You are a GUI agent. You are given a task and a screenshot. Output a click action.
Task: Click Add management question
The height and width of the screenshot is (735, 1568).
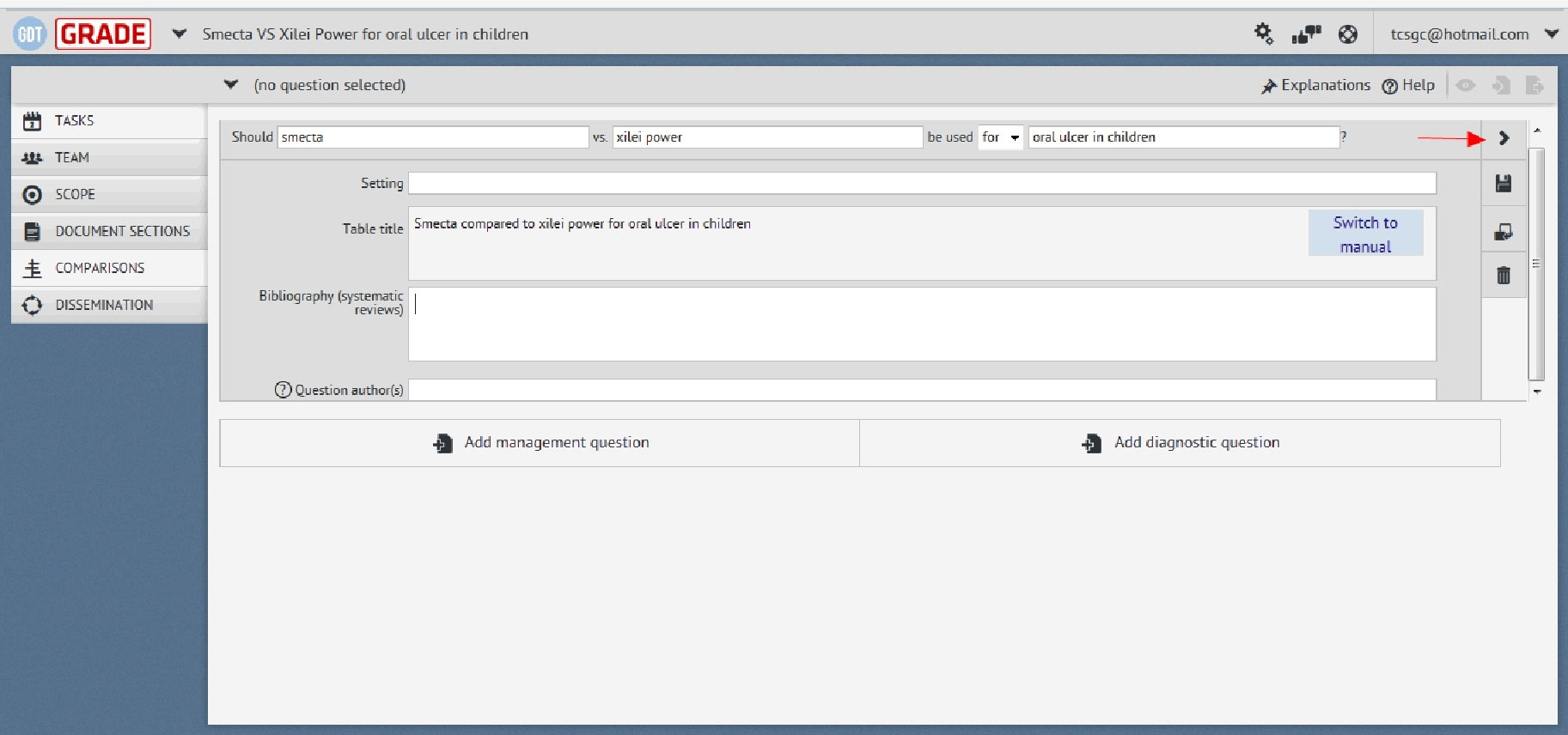[540, 443]
